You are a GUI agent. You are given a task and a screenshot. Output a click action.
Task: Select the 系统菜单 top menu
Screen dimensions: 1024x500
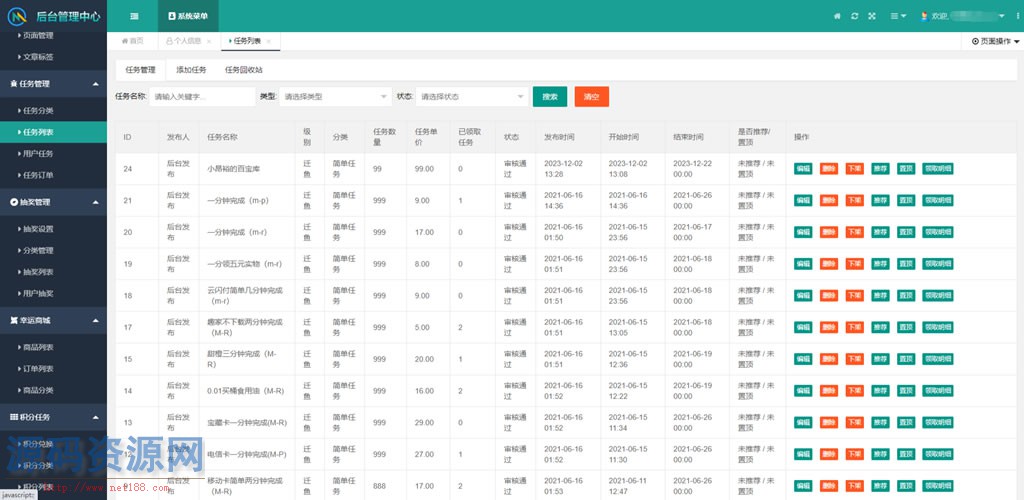tap(188, 16)
